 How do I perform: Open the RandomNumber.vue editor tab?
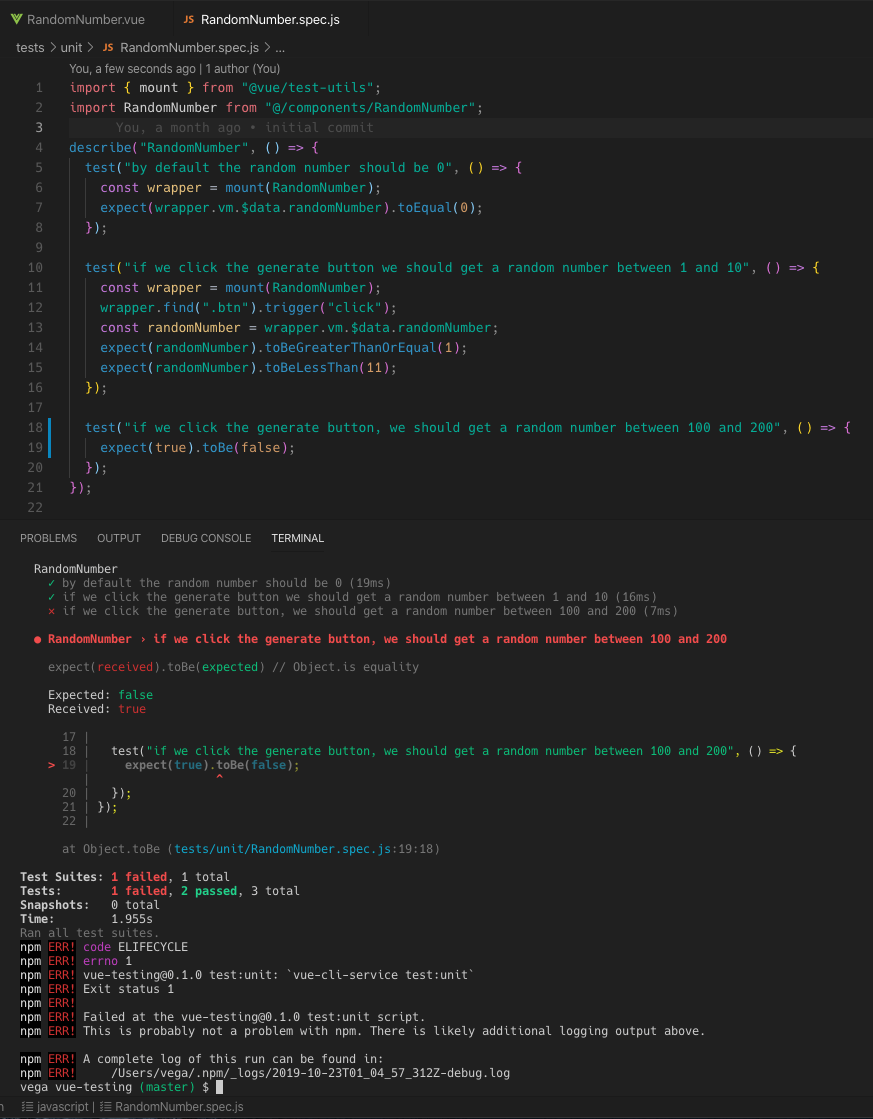click(72, 20)
